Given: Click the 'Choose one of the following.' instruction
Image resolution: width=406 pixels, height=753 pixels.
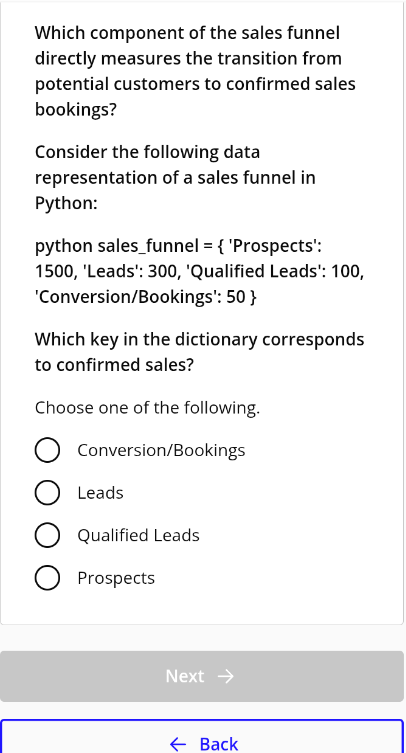Looking at the screenshot, I should (x=147, y=408).
